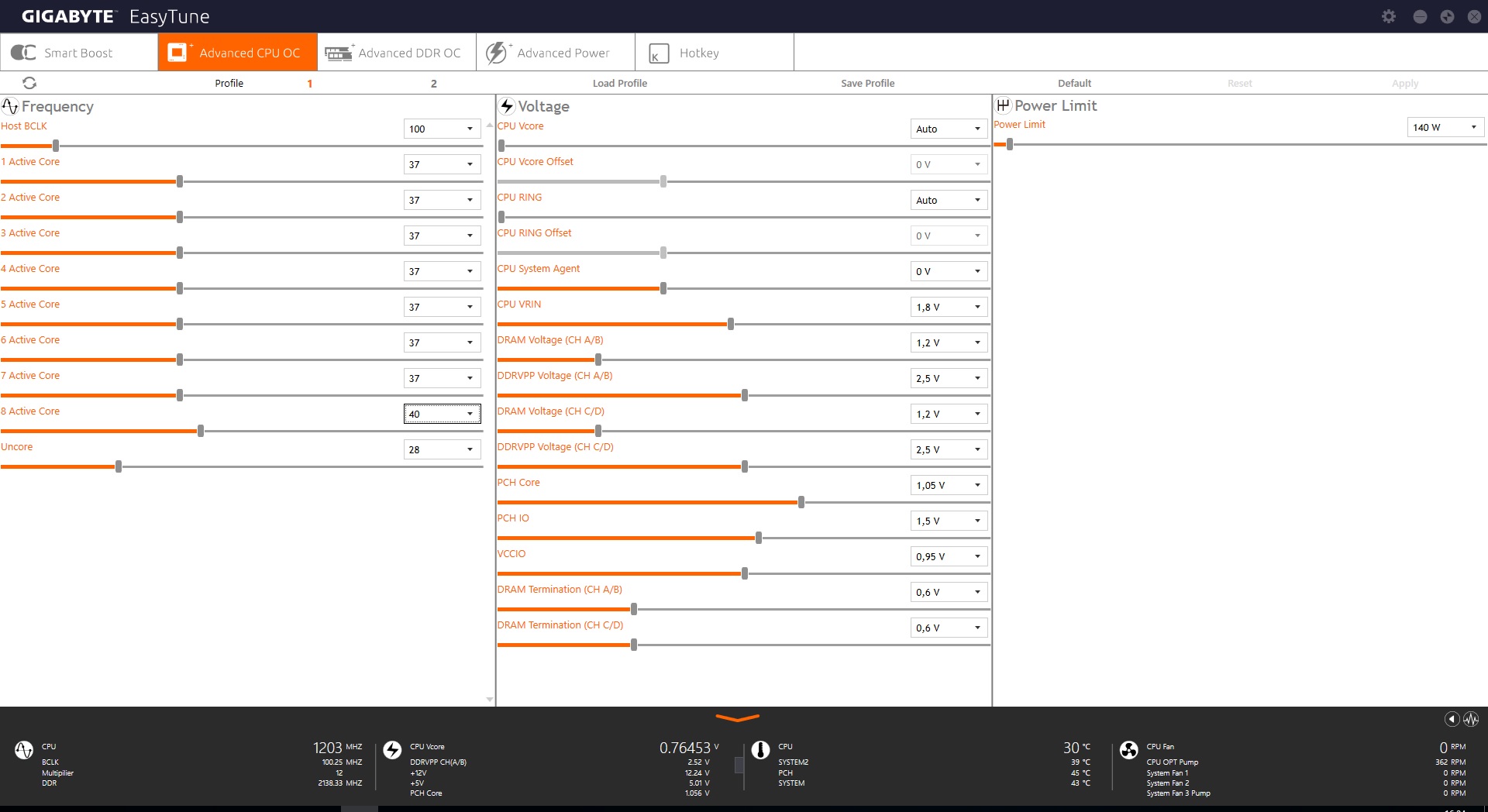Viewport: 1488px width, 812px height.
Task: Click the temperature thermometer icon in status bar
Action: [x=760, y=750]
